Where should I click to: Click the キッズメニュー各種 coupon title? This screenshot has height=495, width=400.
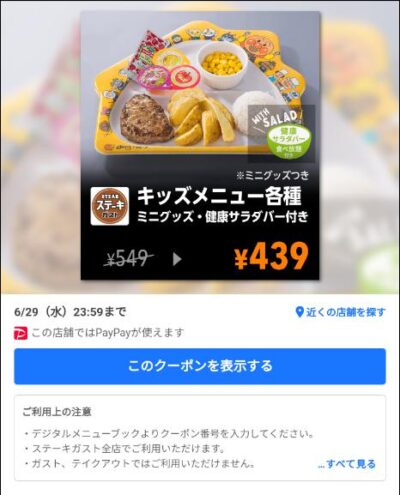[x=220, y=196]
